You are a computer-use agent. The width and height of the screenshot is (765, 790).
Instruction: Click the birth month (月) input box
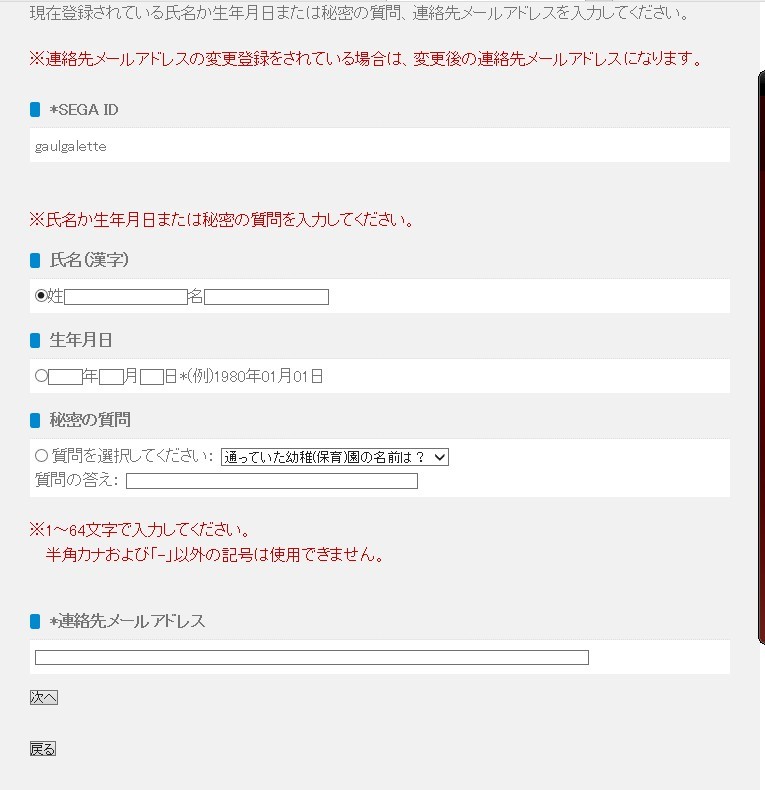[111, 376]
